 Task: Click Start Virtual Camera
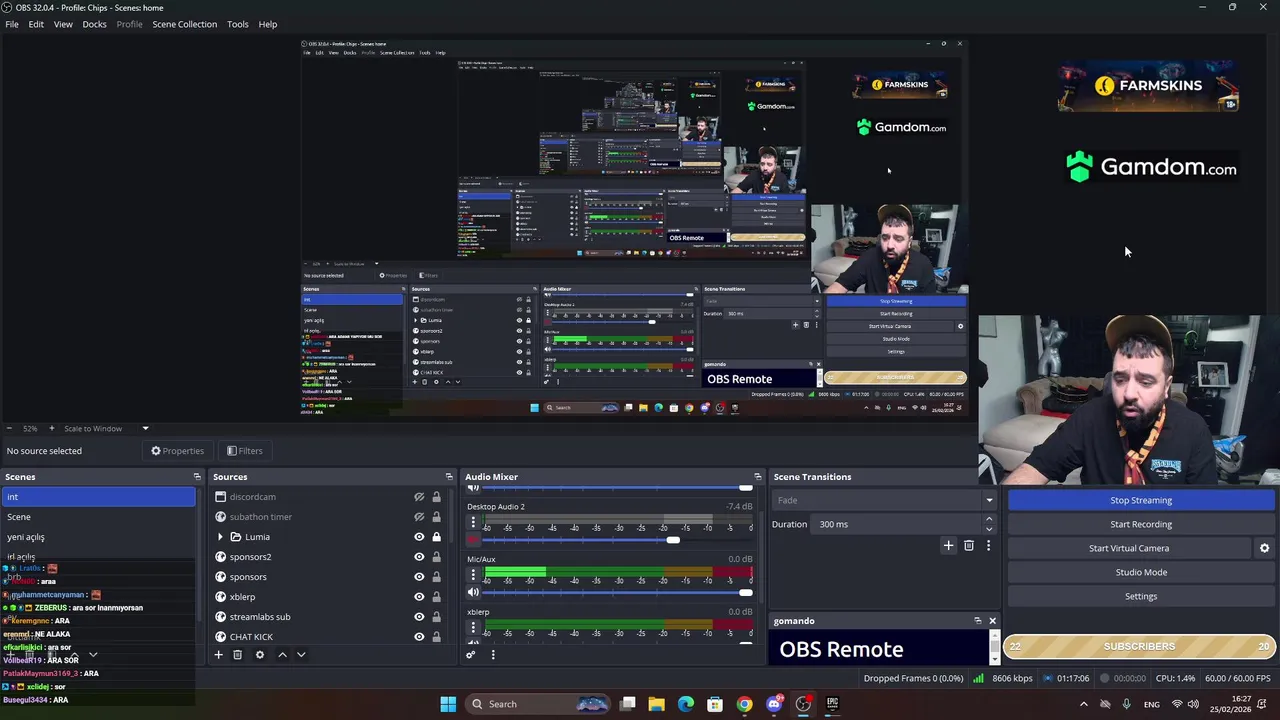1129,548
